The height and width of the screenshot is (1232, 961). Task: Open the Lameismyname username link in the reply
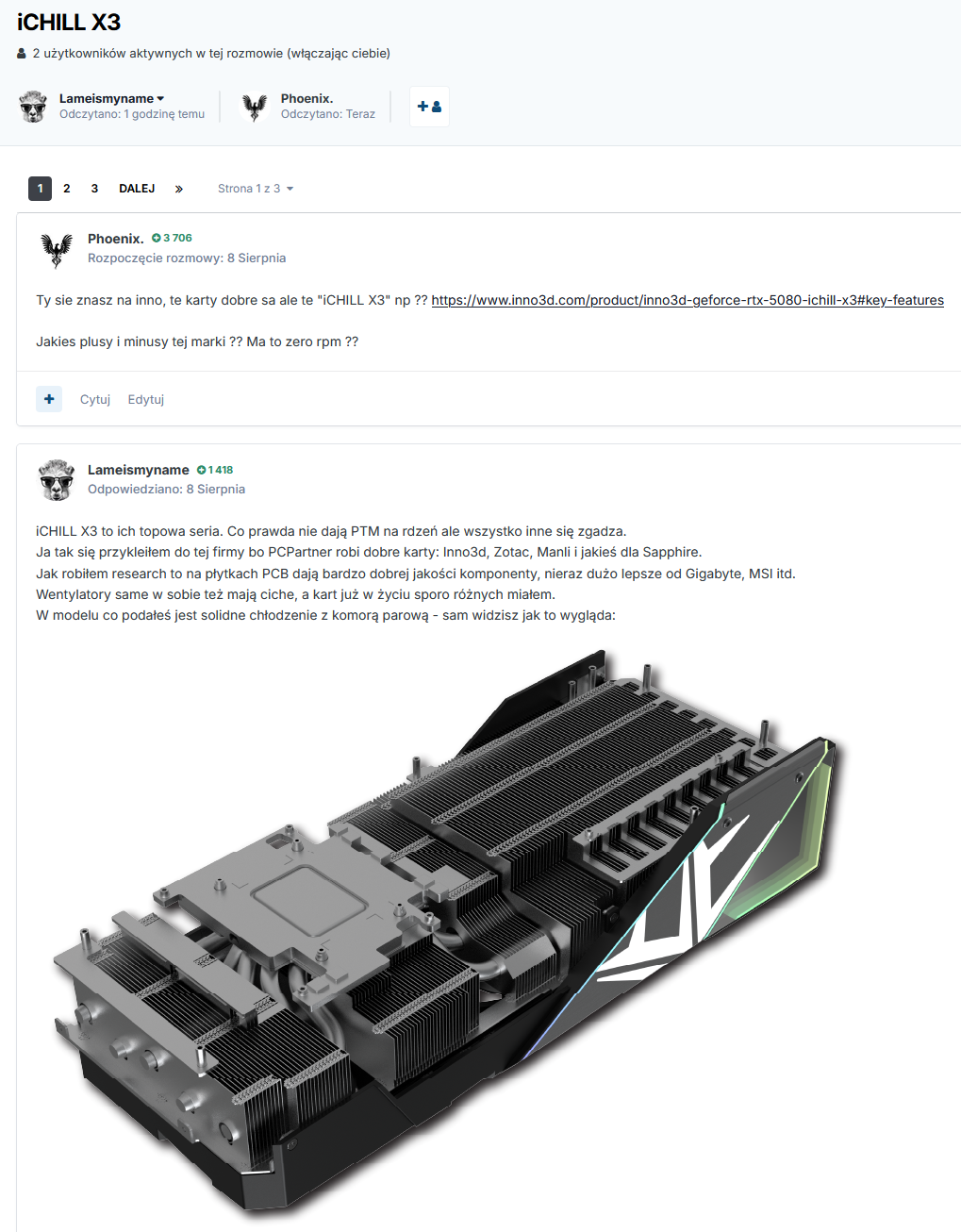pyautogui.click(x=139, y=469)
